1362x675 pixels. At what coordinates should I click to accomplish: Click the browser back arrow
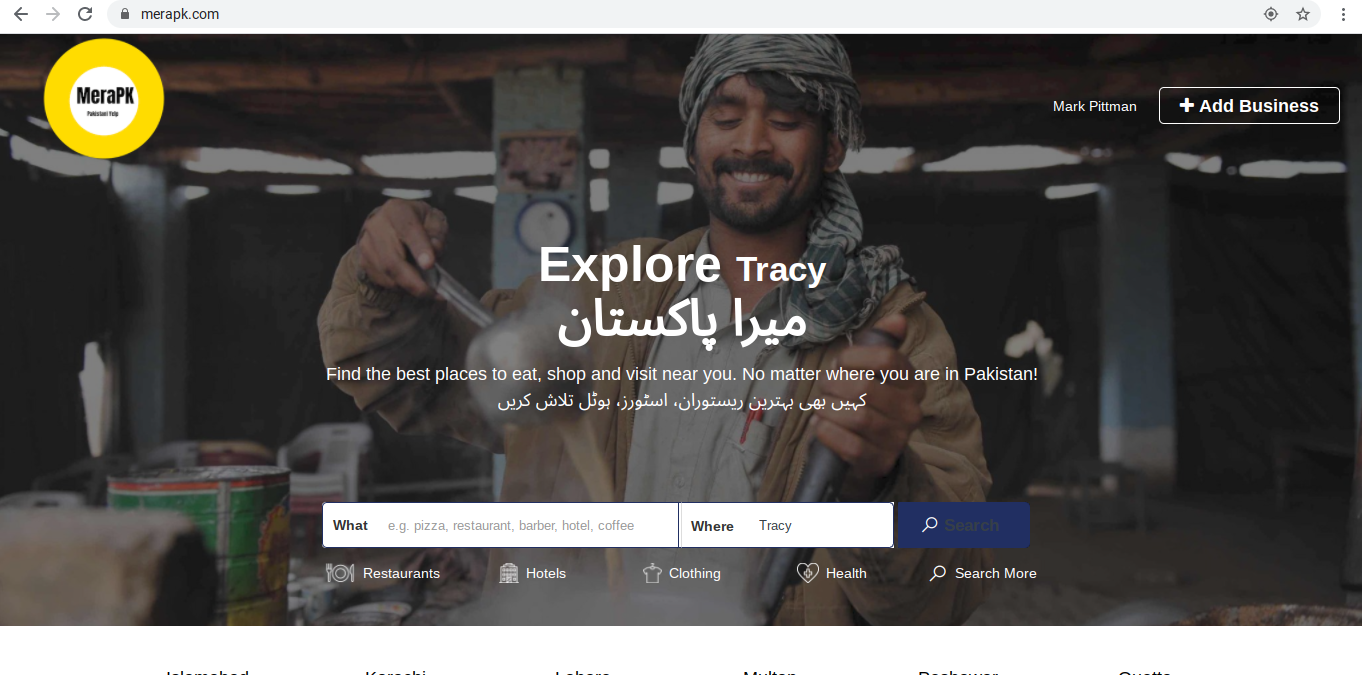[20, 14]
